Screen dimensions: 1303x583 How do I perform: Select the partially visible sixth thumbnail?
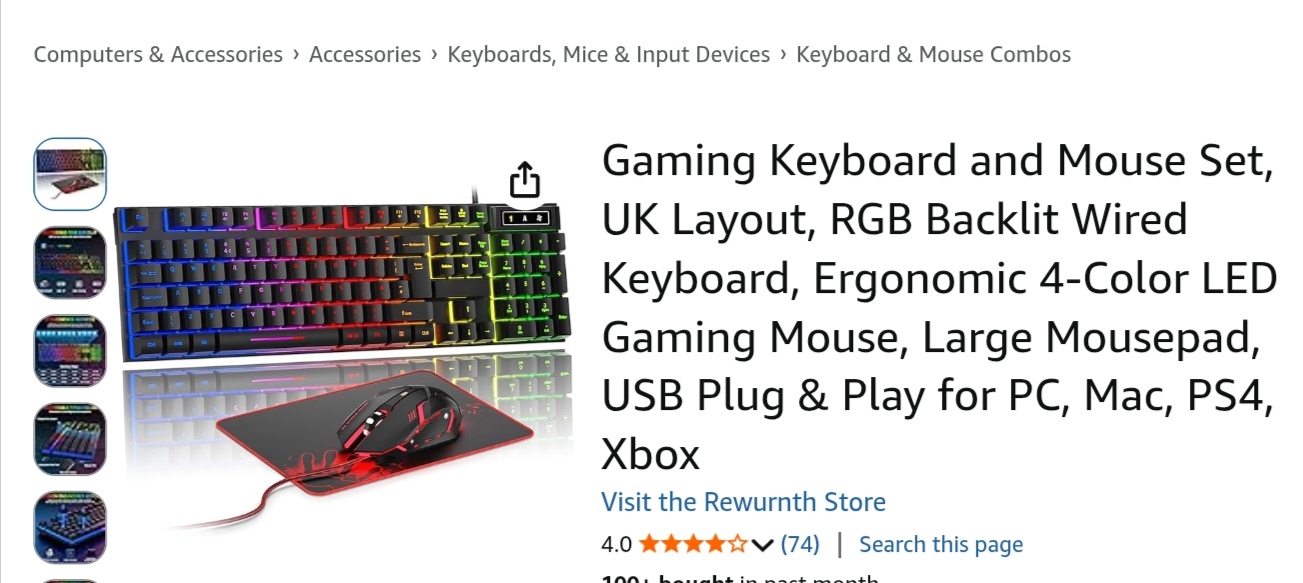pos(70,581)
